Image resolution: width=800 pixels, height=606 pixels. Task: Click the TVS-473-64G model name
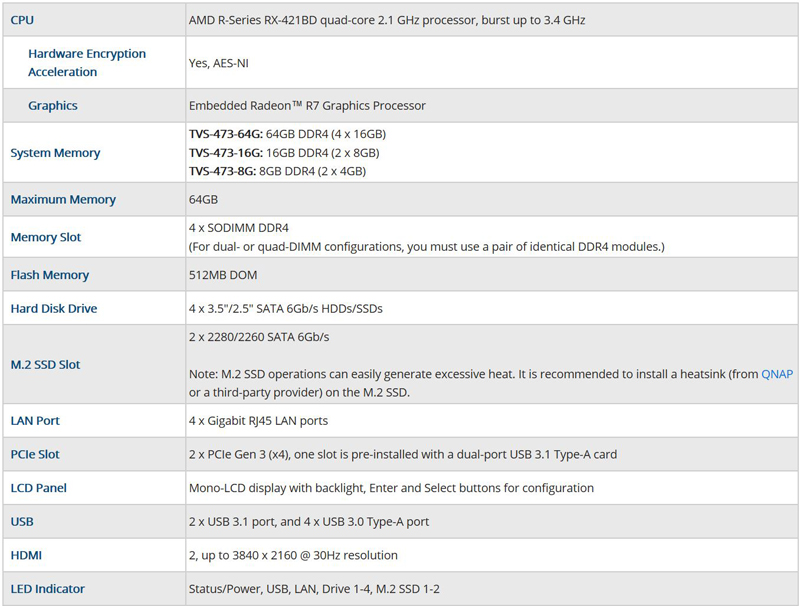tap(226, 134)
